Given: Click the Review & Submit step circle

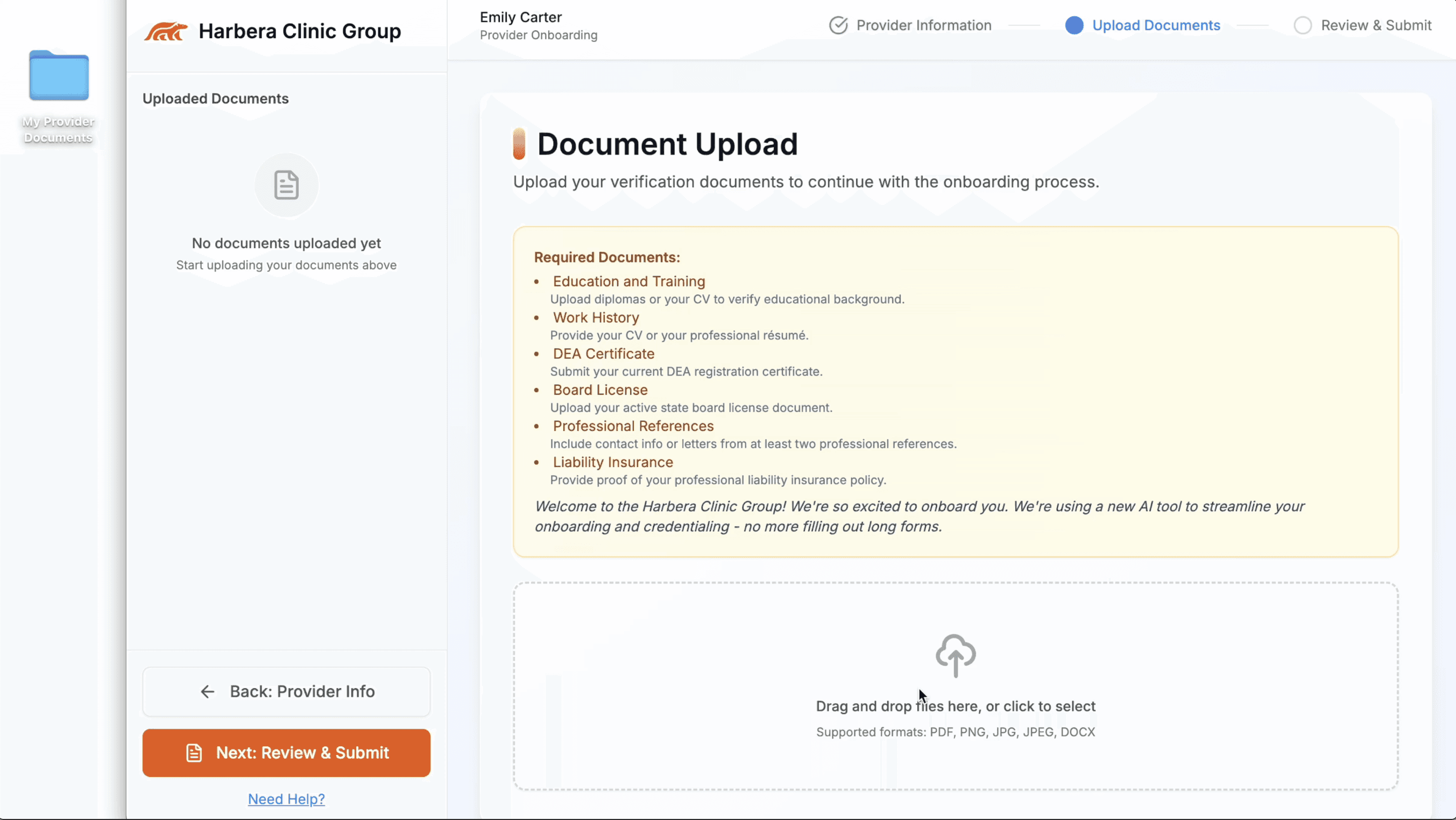Looking at the screenshot, I should click(x=1302, y=25).
